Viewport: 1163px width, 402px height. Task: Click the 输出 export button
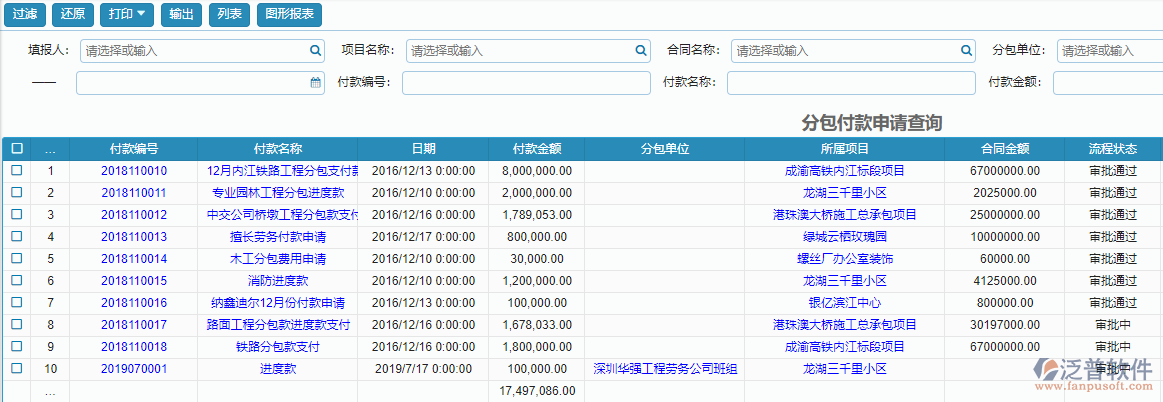point(181,15)
